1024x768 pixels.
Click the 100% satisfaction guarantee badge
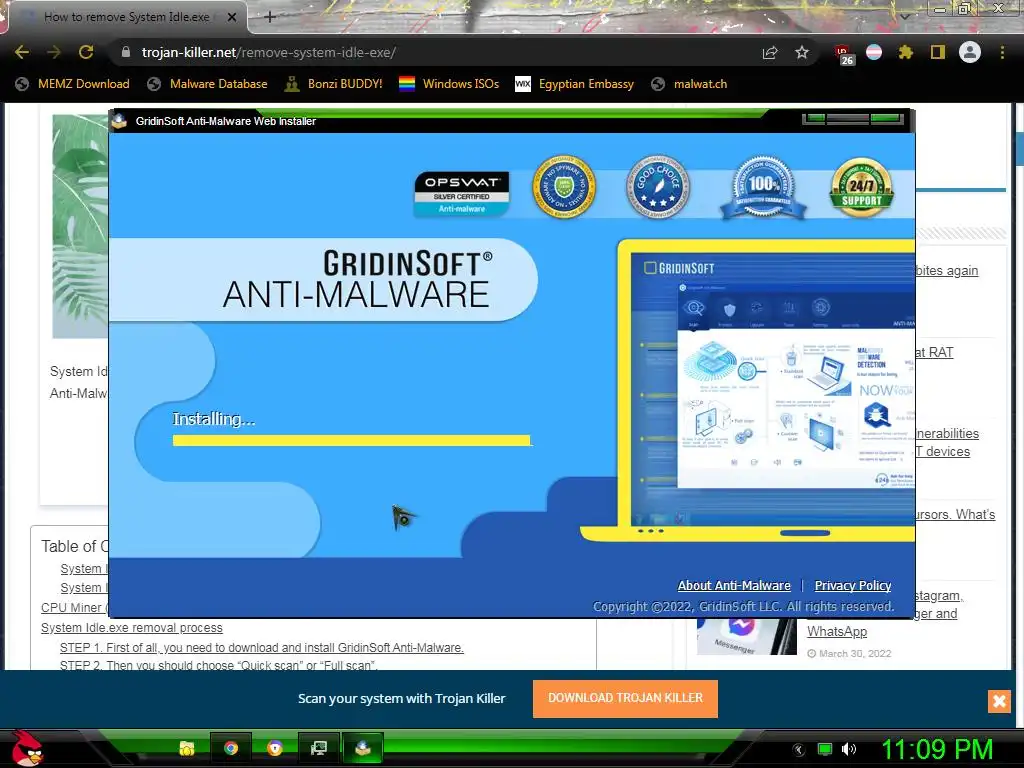(x=763, y=187)
